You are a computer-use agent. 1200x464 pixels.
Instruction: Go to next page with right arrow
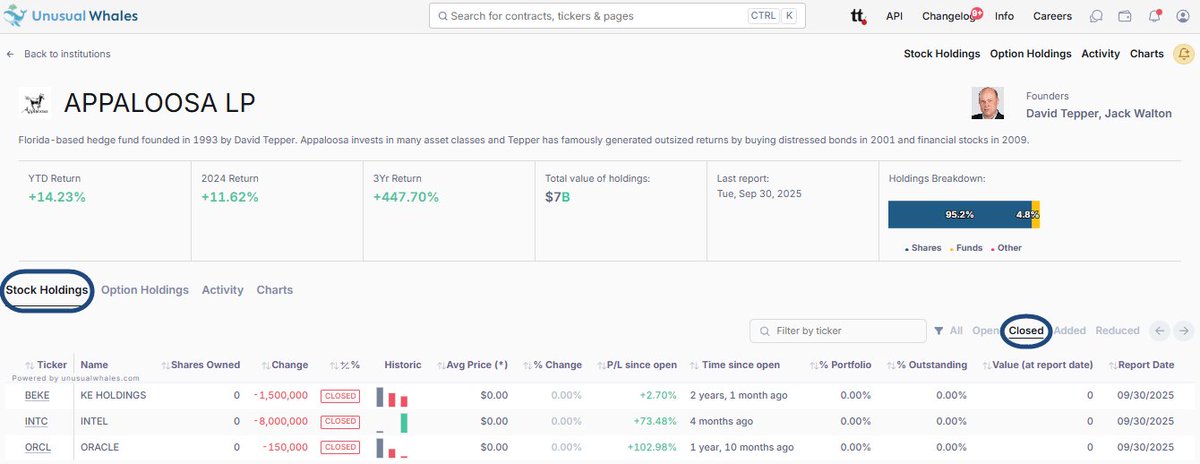[1183, 331]
